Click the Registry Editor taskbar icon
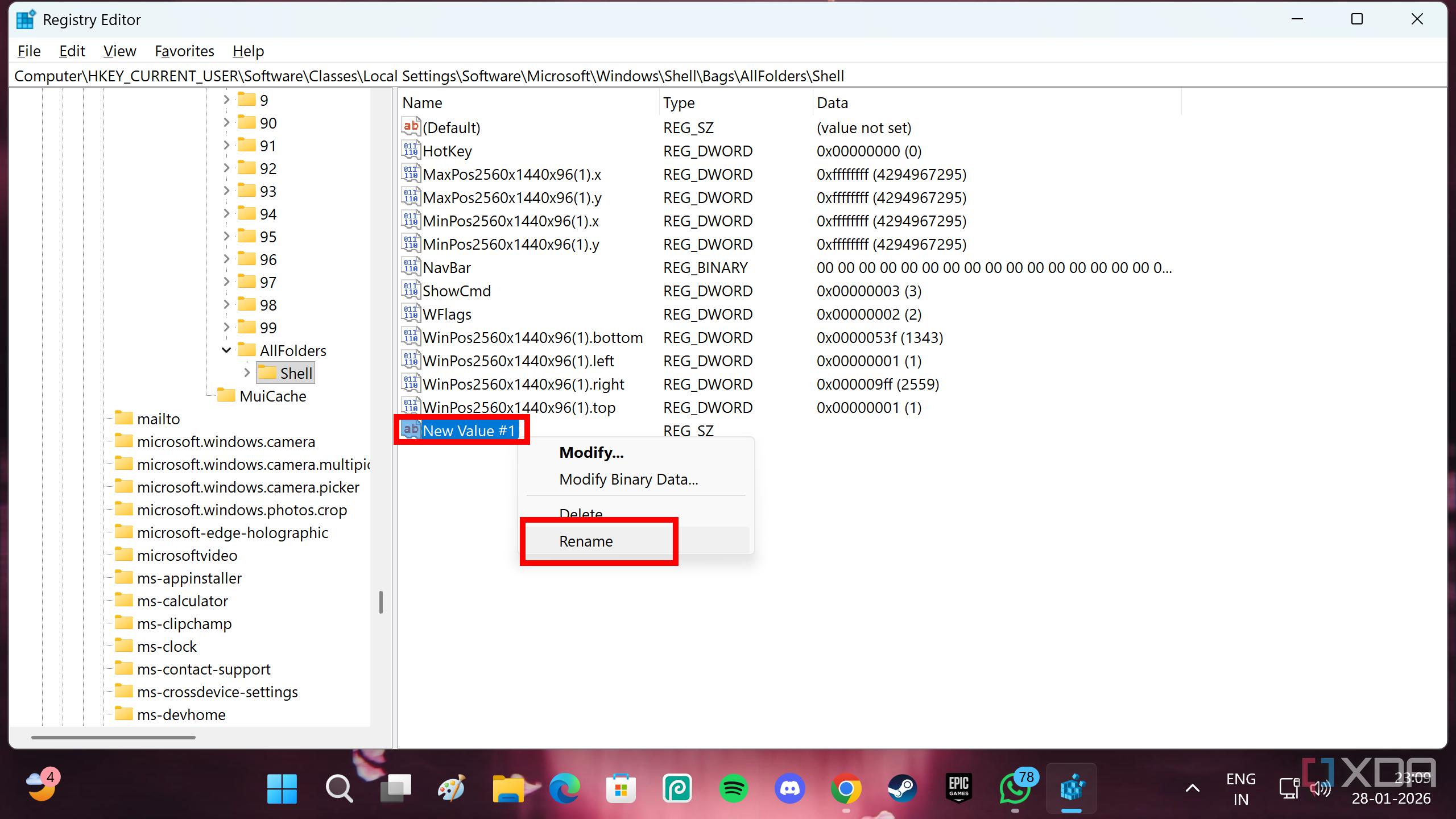Image resolution: width=1456 pixels, height=819 pixels. (1072, 788)
